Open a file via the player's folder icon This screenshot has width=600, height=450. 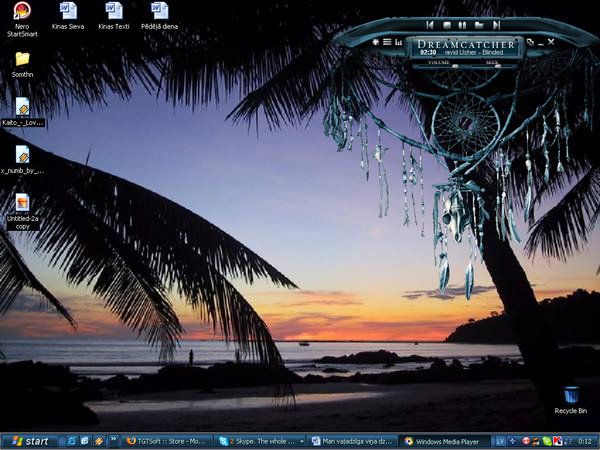pos(479,25)
